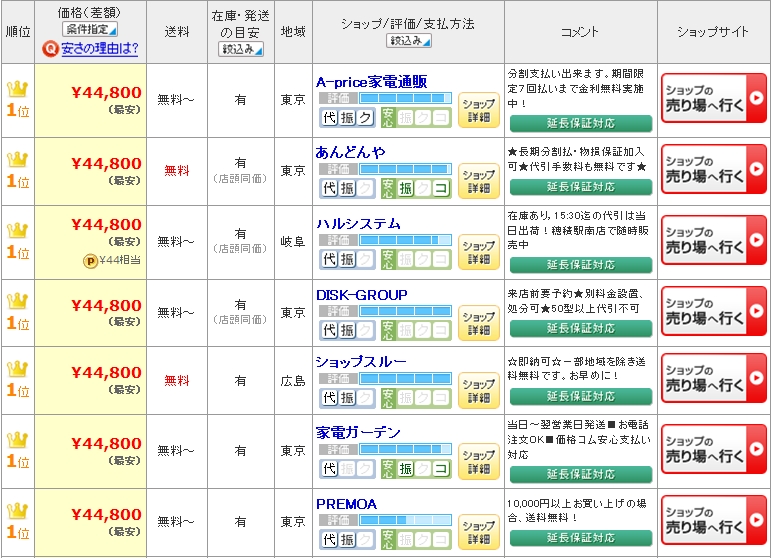The image size is (774, 558).
Task: Click the 振 payment icon for DISK-GROUP
Action: coord(347,330)
